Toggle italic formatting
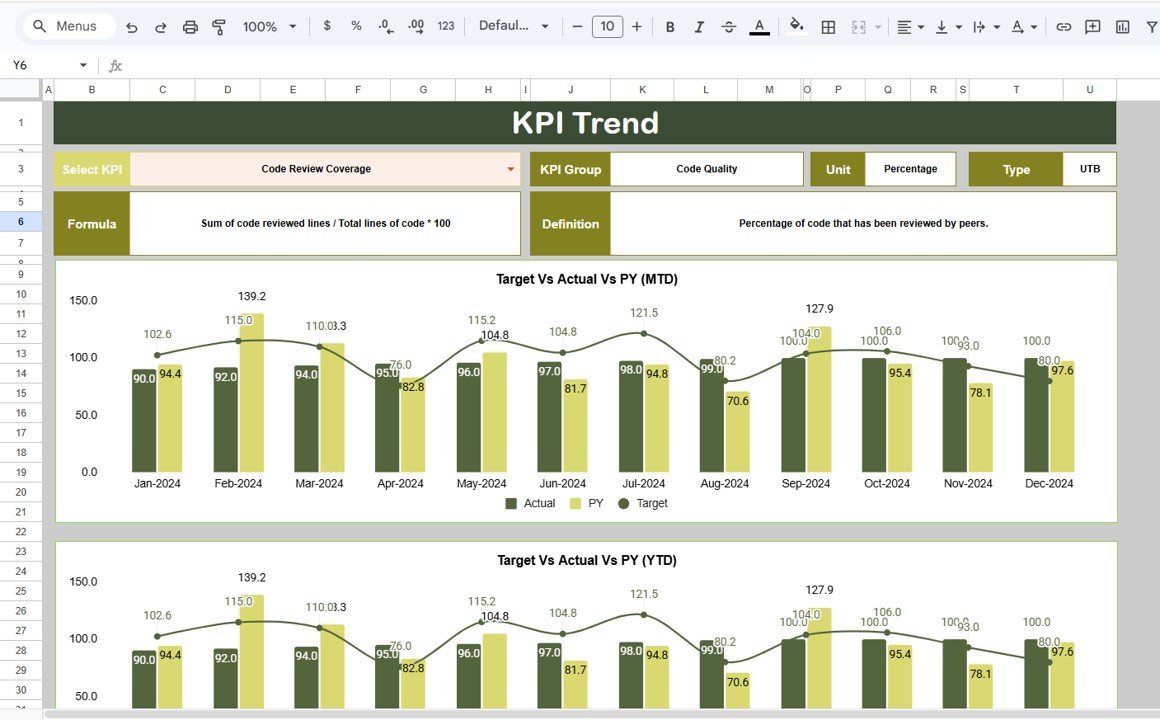 click(699, 27)
